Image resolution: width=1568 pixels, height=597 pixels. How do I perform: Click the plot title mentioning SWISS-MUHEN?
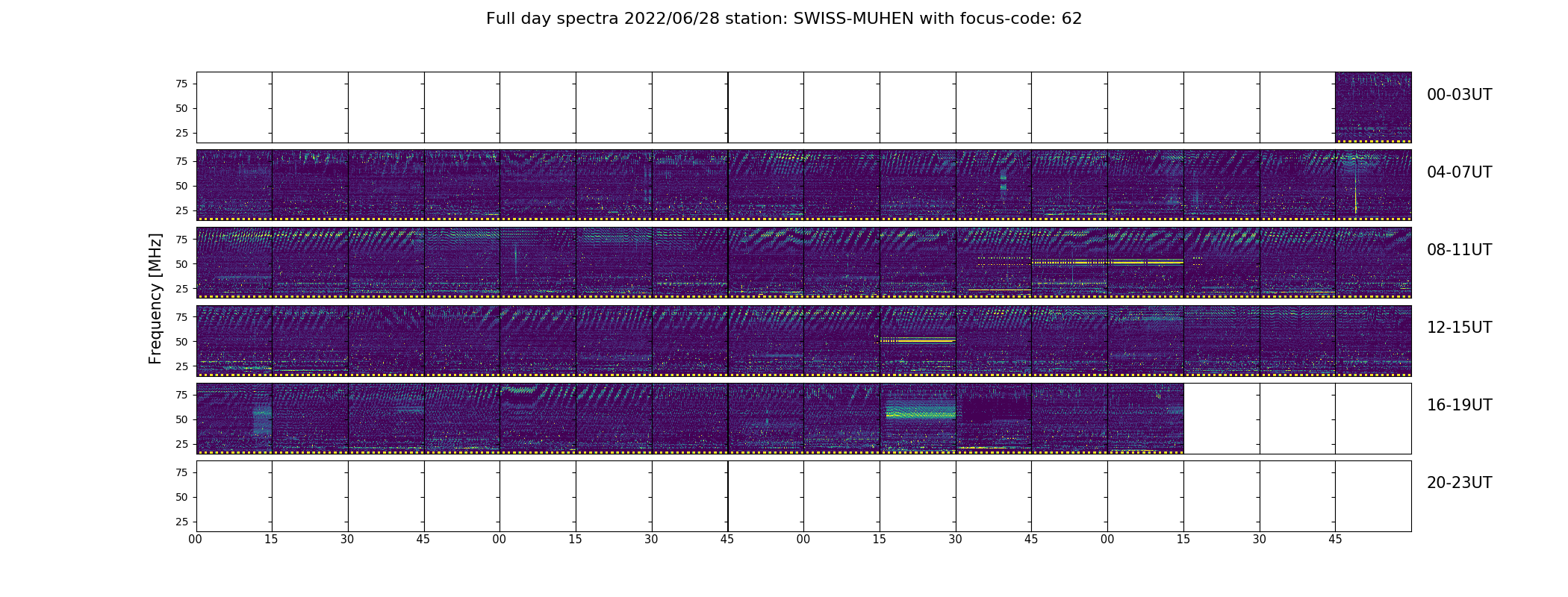click(x=783, y=19)
